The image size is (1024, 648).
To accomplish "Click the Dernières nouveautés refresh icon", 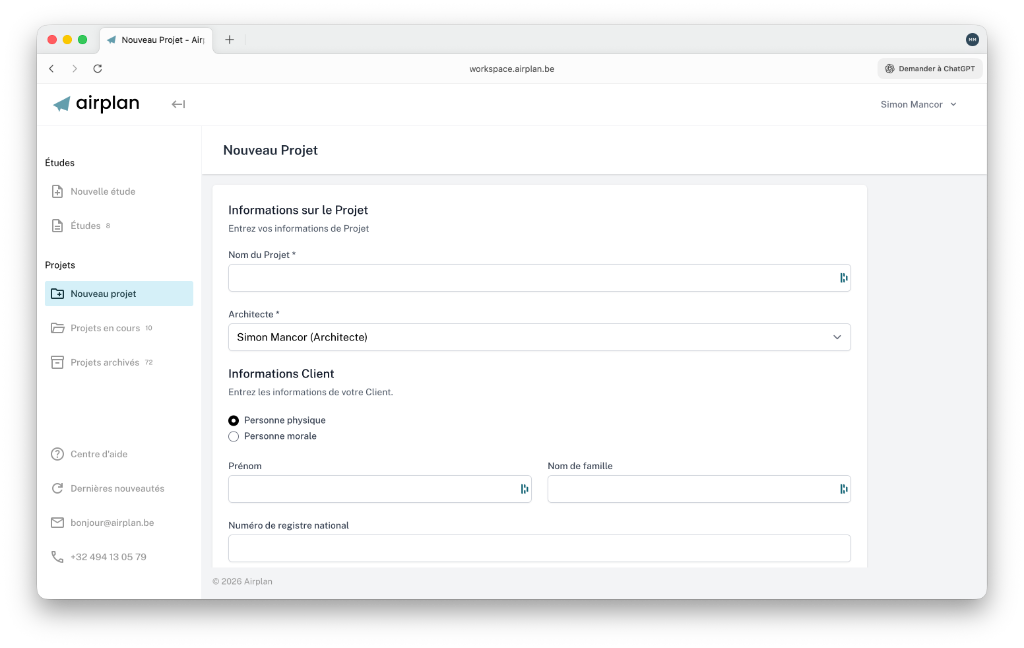I will 57,488.
